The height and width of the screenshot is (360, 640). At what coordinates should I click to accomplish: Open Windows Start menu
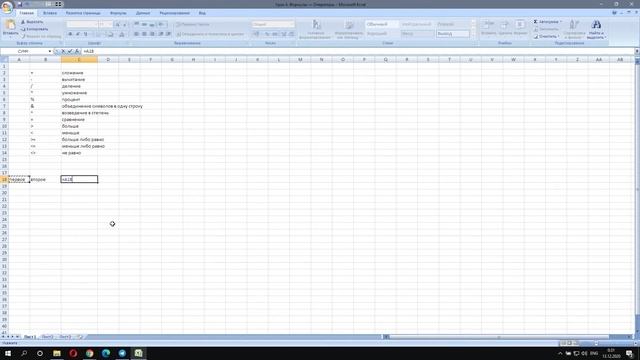(8, 353)
